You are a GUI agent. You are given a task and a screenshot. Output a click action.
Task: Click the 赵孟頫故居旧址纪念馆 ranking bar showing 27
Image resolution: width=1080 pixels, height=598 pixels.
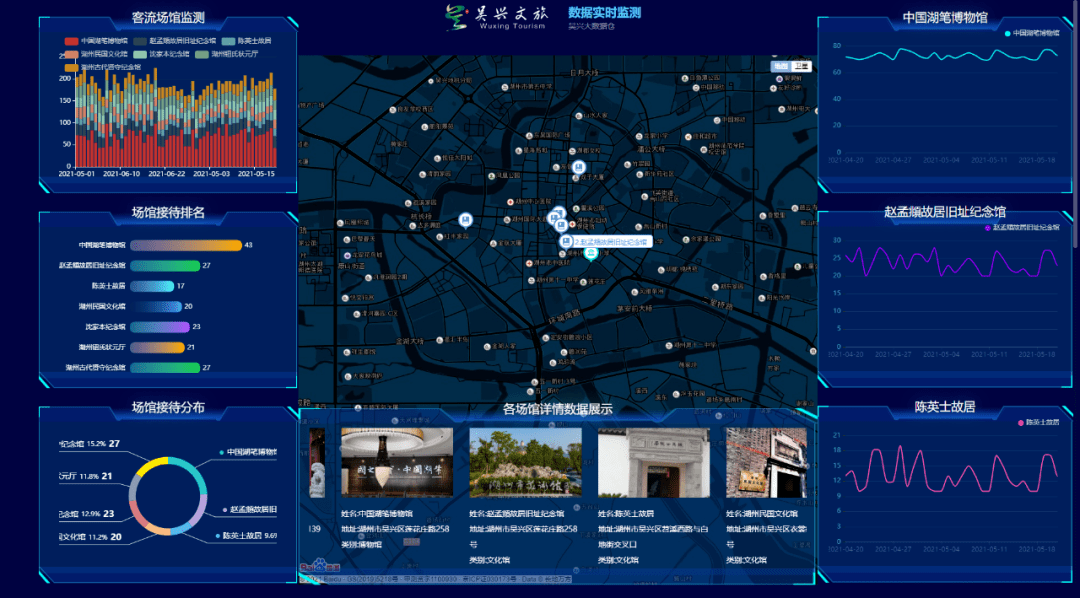point(165,265)
